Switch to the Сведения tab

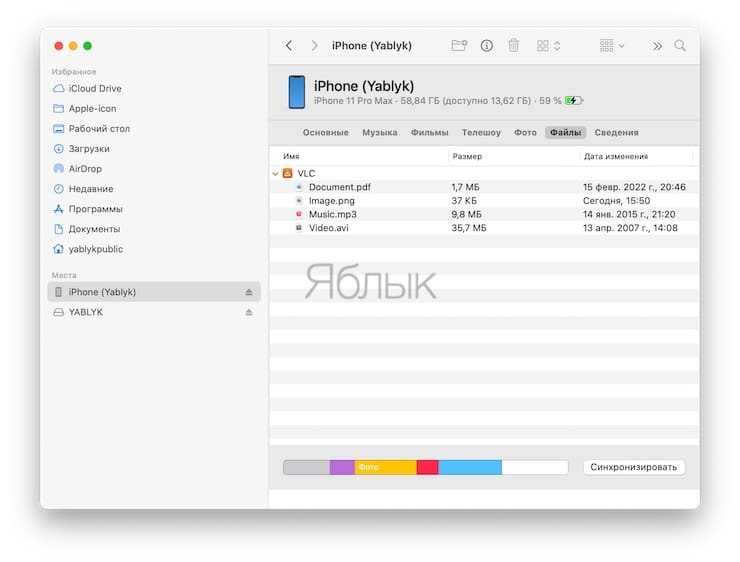click(616, 133)
